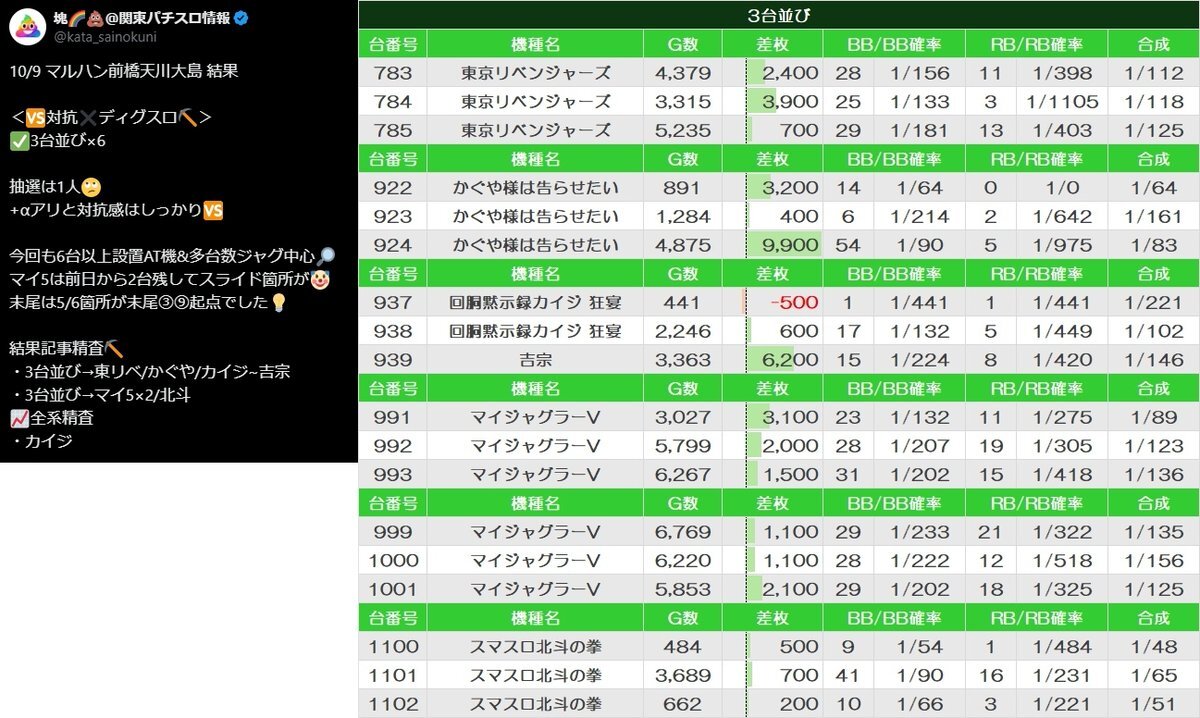Viewport: 1200px width, 718px height.
Task: Click 回胴黙示録カイジ 狂宴 in row 938
Action: tap(536, 331)
